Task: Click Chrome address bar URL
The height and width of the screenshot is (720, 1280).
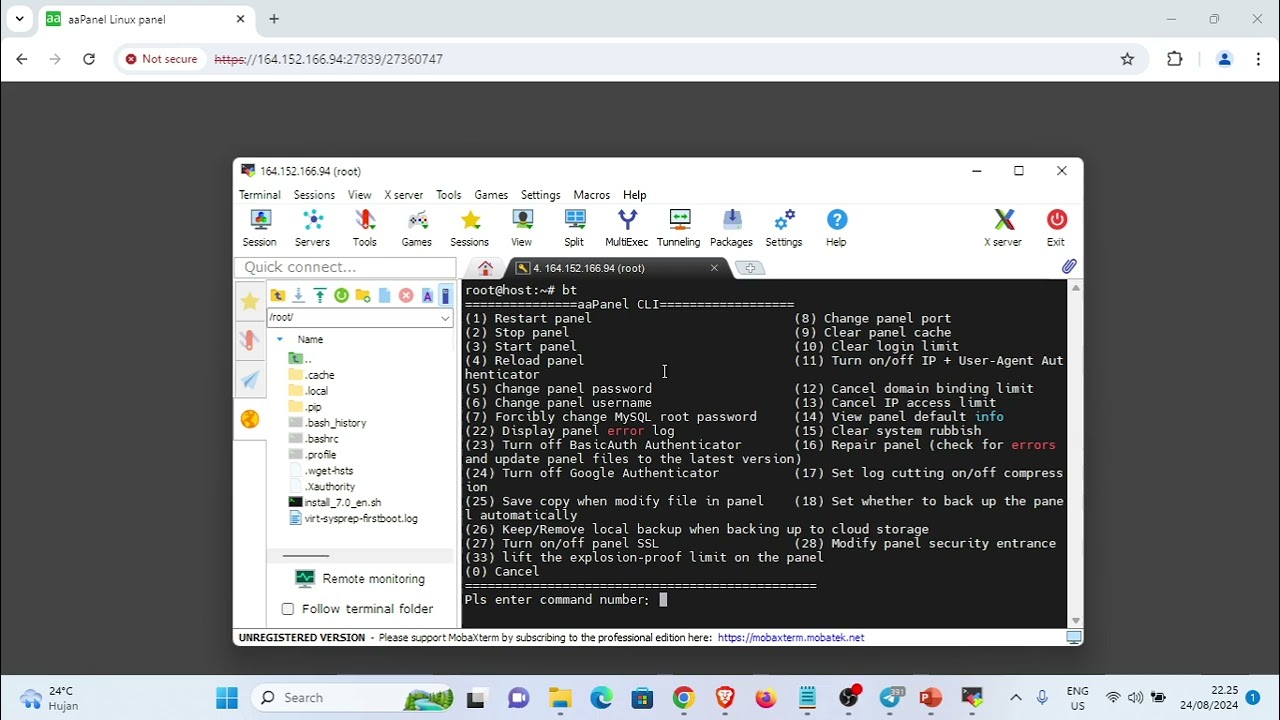Action: 328,59
